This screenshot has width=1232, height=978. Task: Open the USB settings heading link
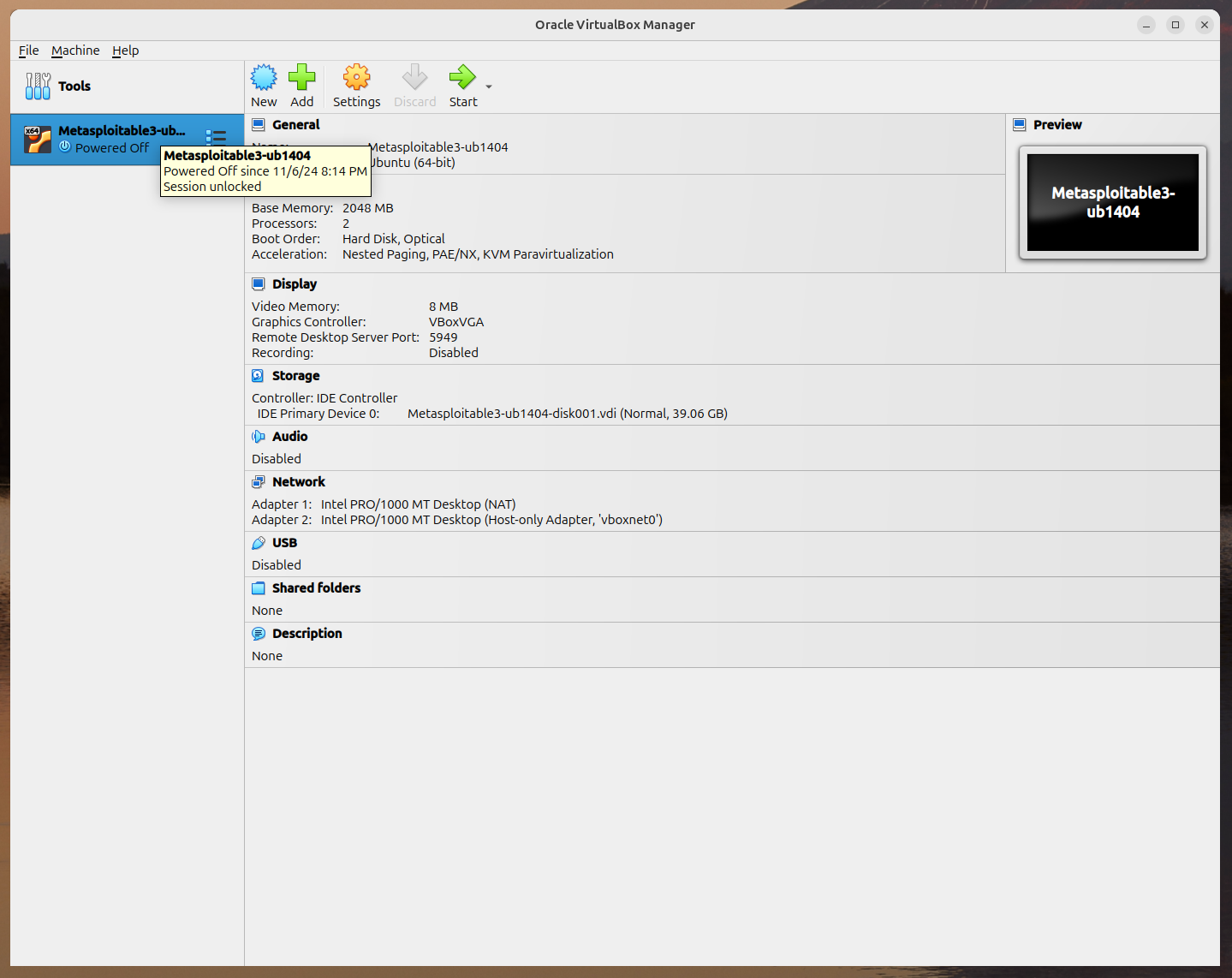pyautogui.click(x=284, y=542)
